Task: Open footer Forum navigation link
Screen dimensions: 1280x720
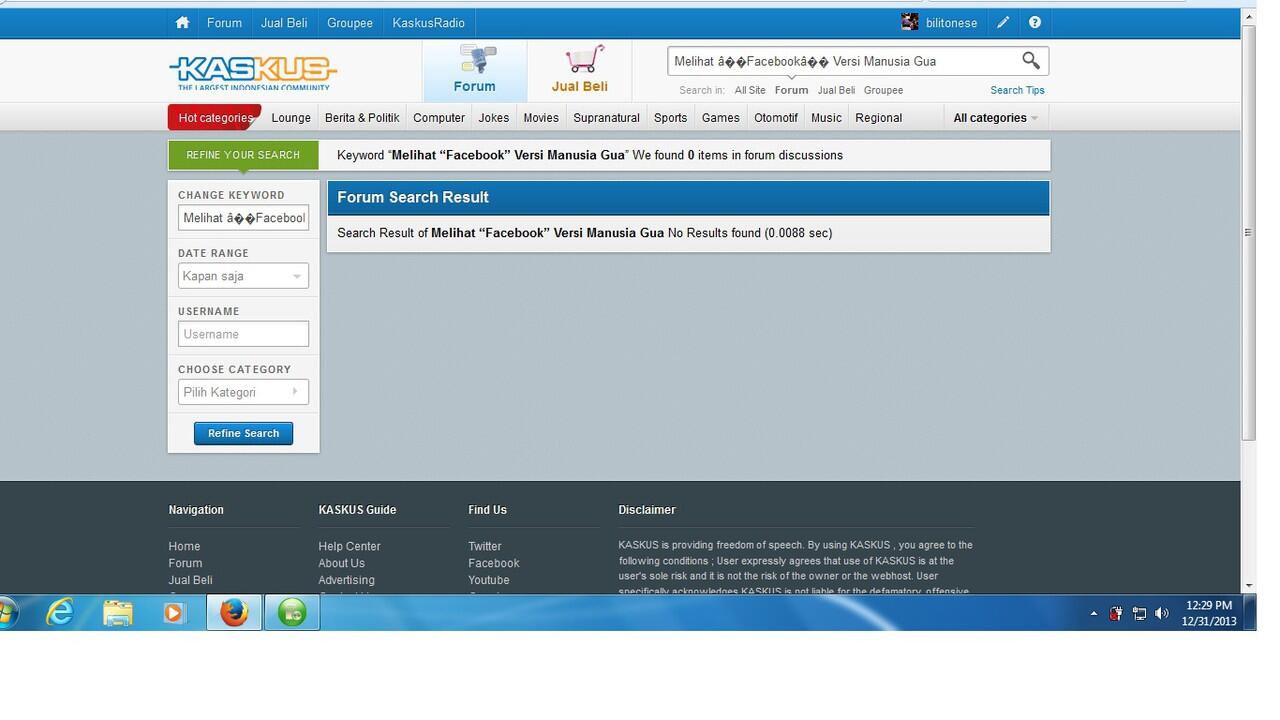Action: [185, 563]
